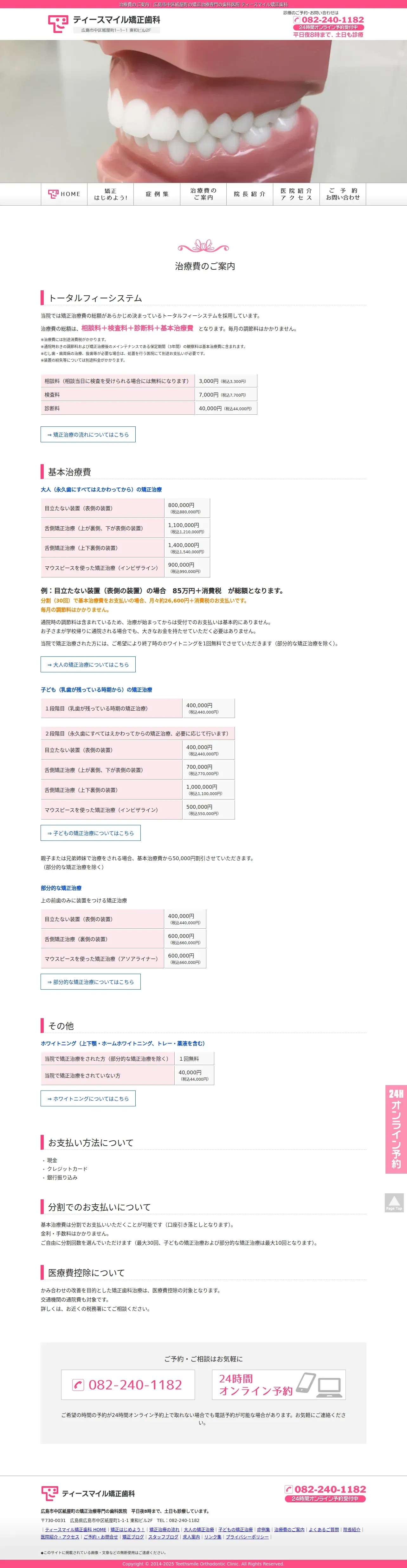The height and width of the screenshot is (1568, 407).
Task: Click footer link 医院紹介・アクセス
Action: pyautogui.click(x=60, y=1537)
